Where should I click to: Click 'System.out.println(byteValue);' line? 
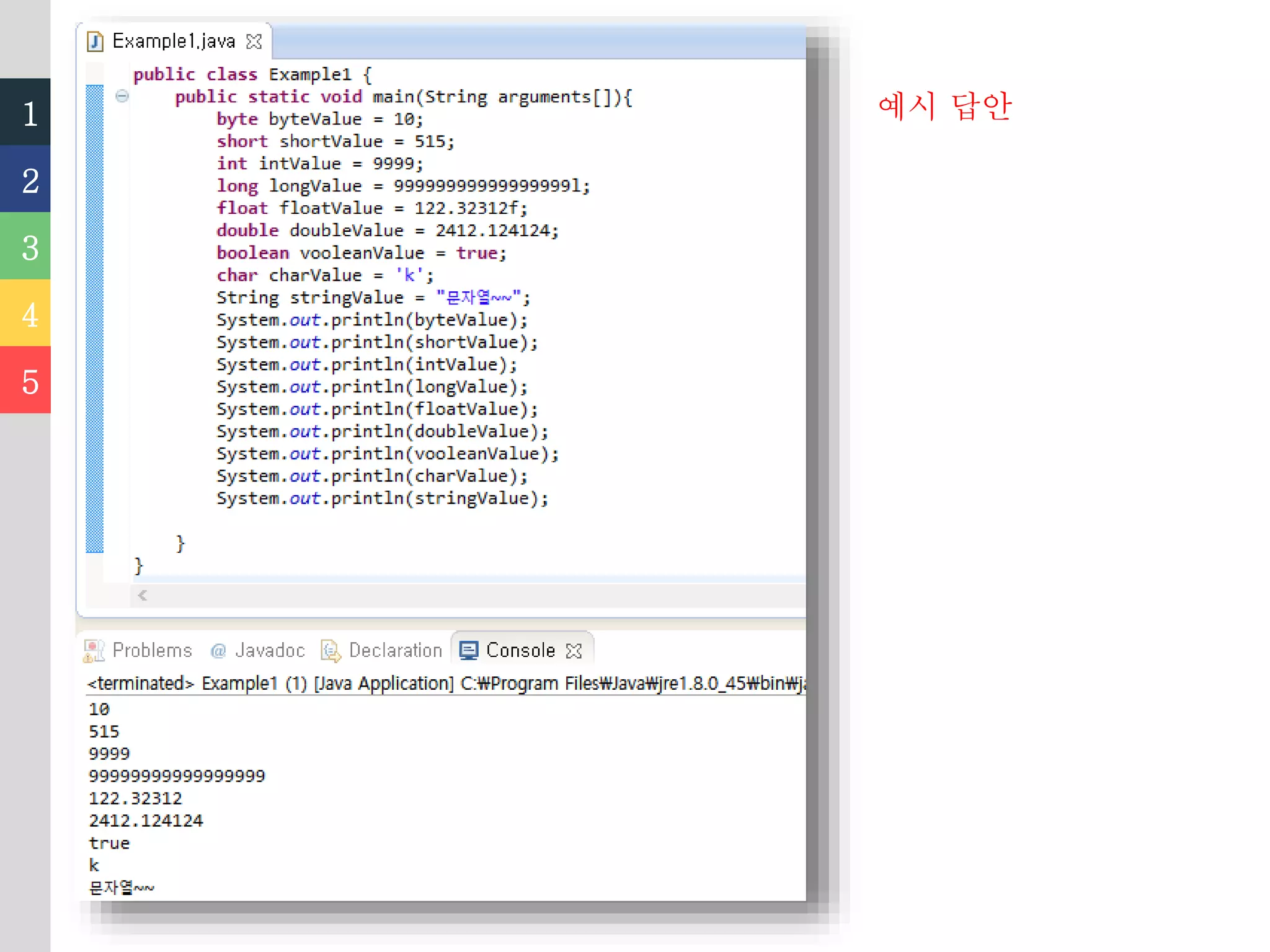point(372,320)
